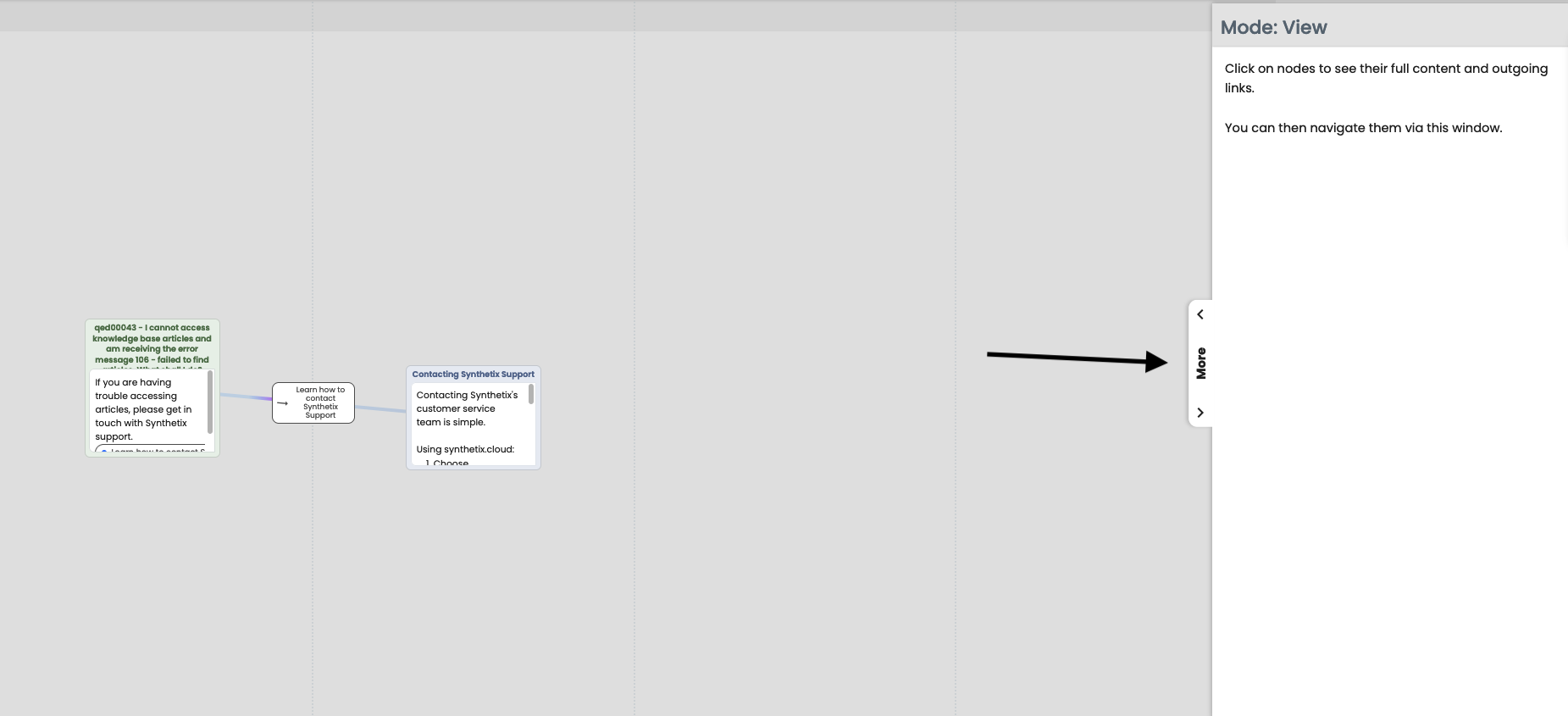
Task: Click scrollbar in Contacting Synthetix Support node
Action: [x=531, y=394]
